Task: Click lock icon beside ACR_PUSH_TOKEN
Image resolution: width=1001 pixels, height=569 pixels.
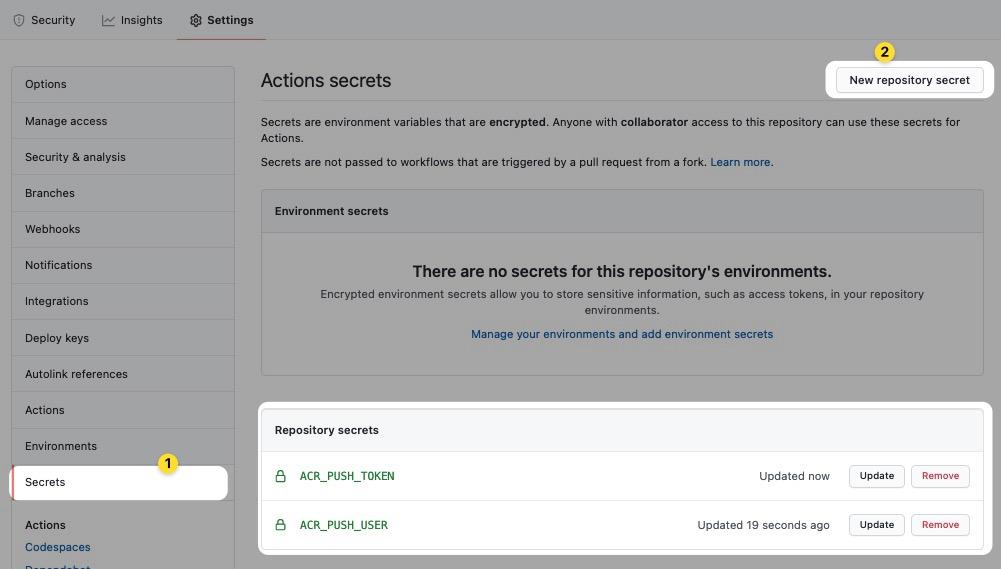Action: pos(280,476)
